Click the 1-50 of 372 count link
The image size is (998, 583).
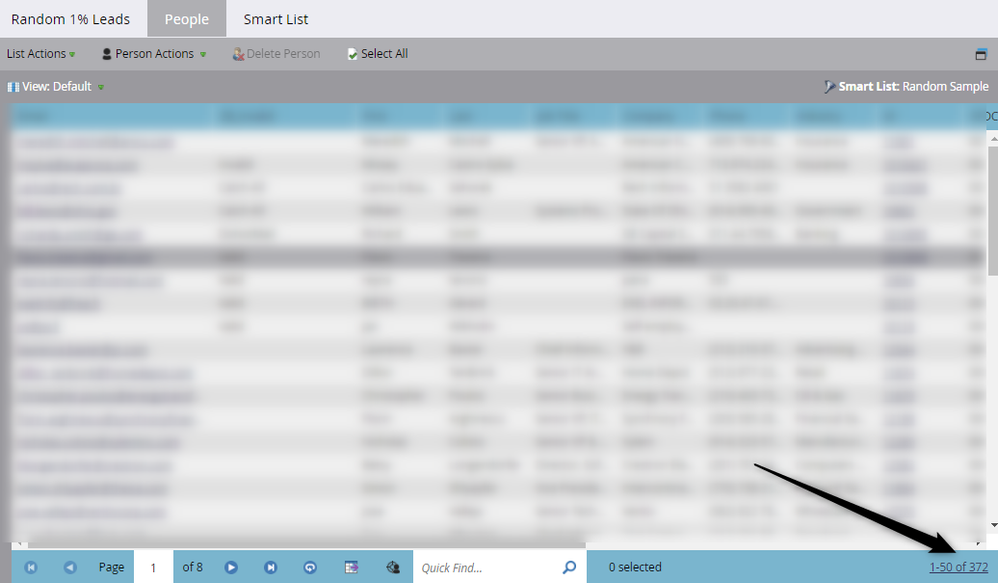(x=959, y=567)
